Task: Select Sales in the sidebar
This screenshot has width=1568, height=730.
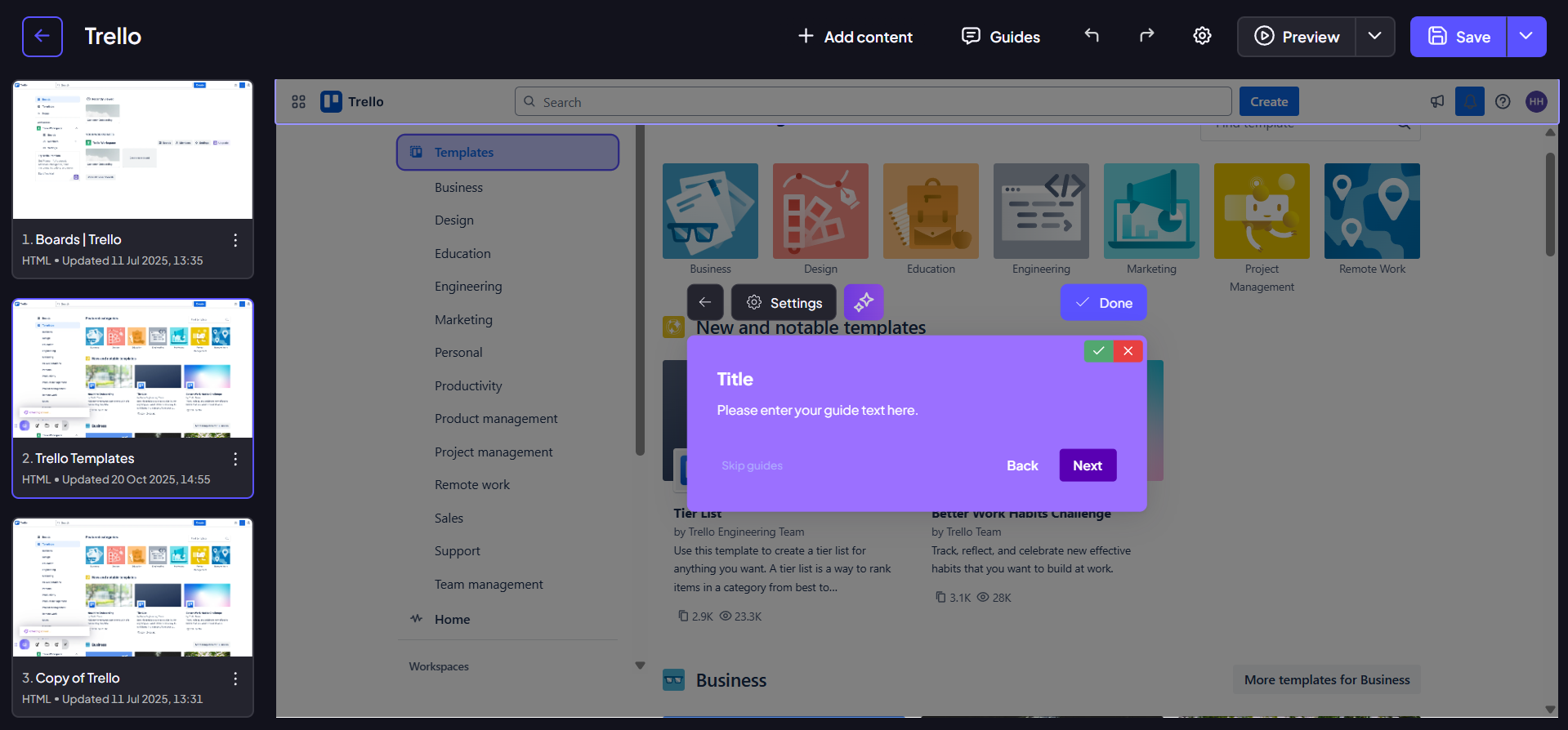Action: [x=449, y=519]
